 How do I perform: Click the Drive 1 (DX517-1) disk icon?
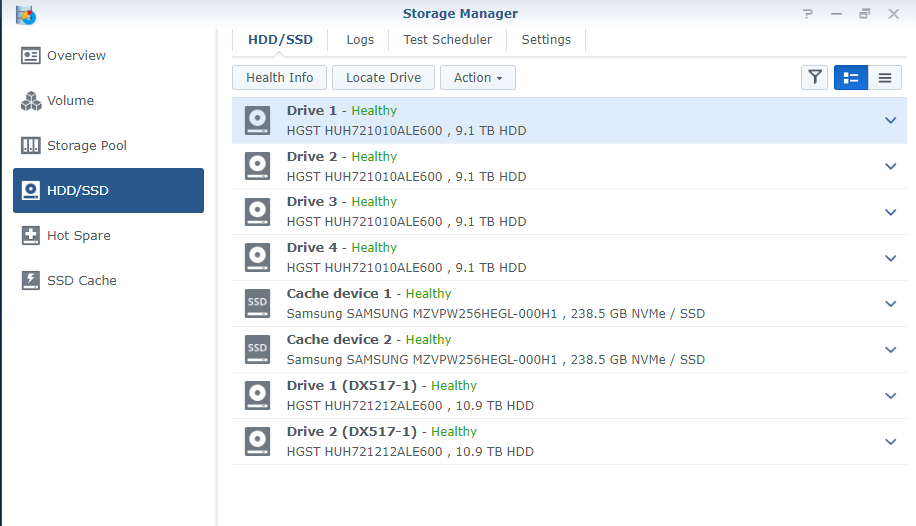257,396
